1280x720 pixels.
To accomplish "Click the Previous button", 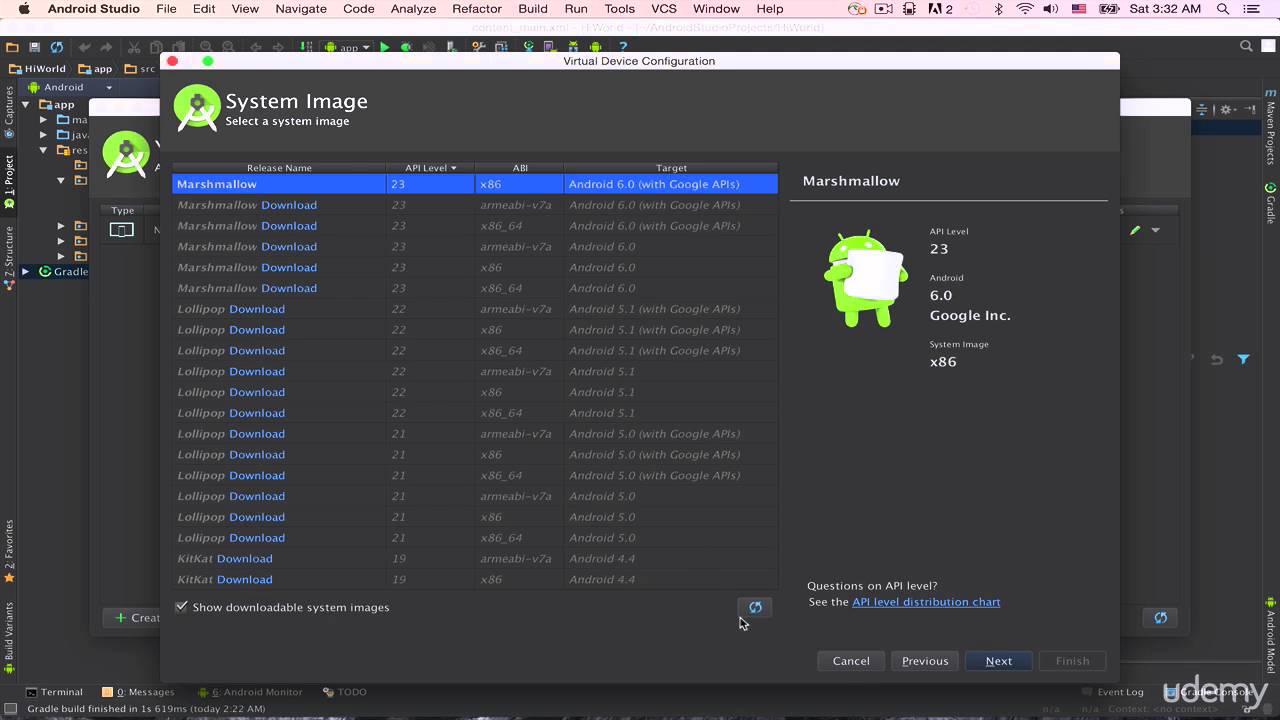I will (925, 661).
